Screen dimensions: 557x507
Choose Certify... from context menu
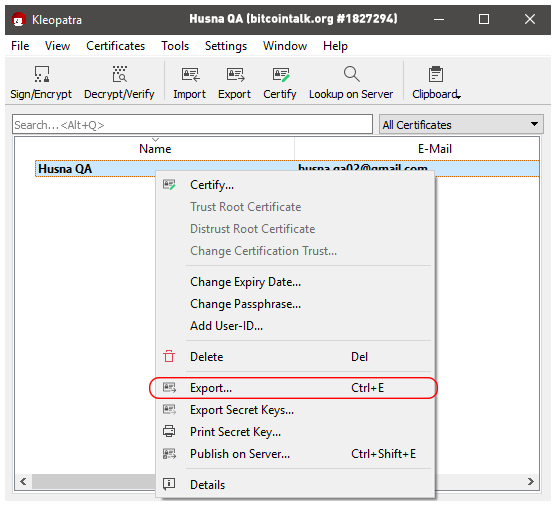[295, 185]
